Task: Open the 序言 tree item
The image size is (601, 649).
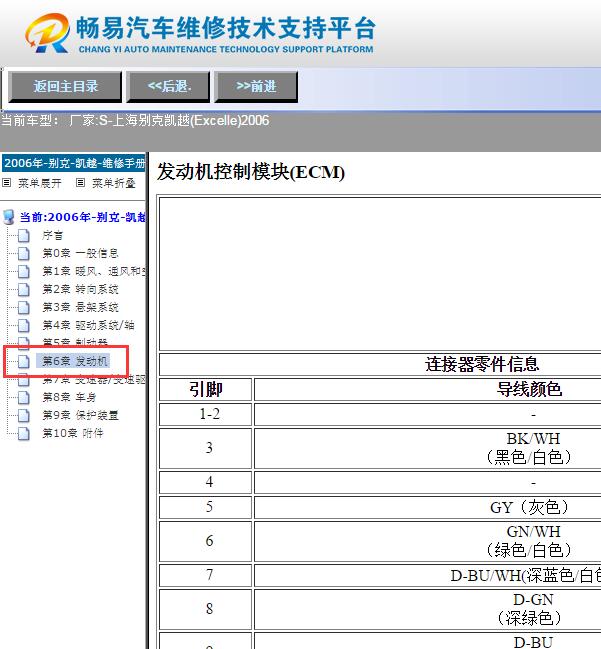Action: (x=53, y=236)
